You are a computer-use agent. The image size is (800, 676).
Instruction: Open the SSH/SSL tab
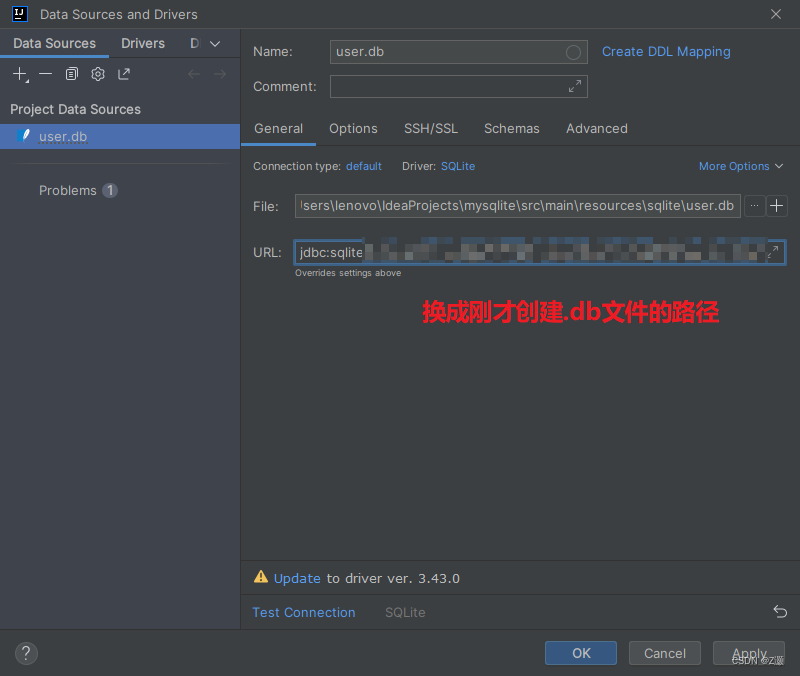[431, 129]
